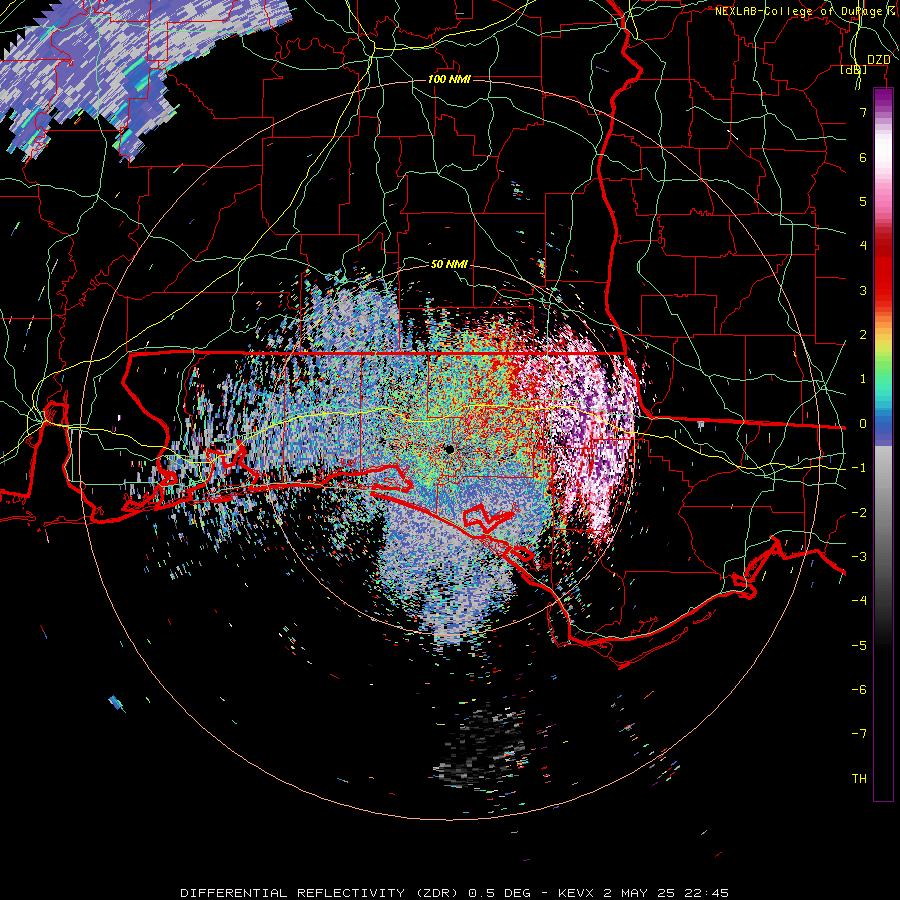The image size is (900, 900).
Task: Click the 4 value on the color scale
Action: tap(863, 246)
